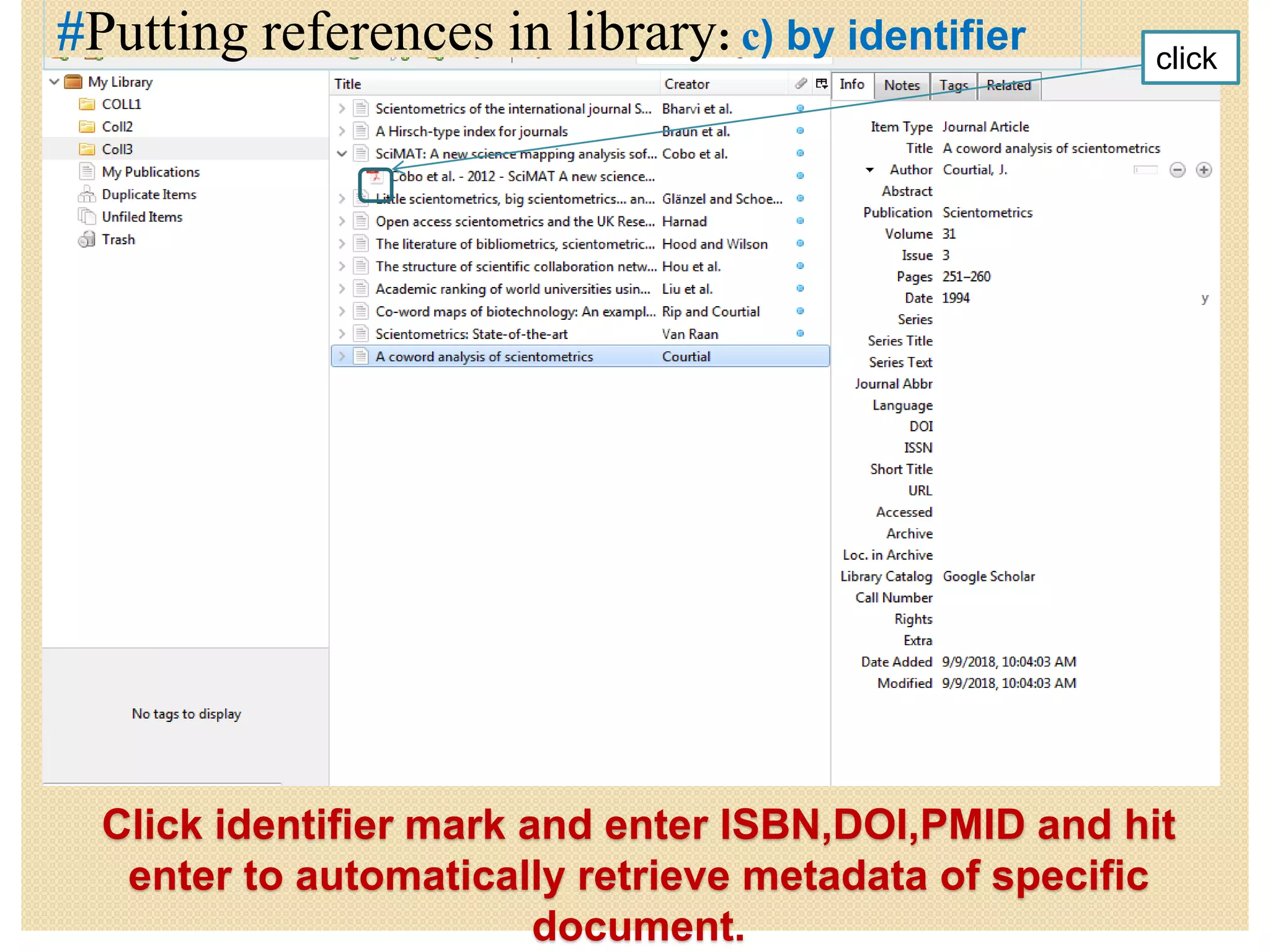1270x952 pixels.
Task: Click attachment dot for Braun et al.
Action: (x=801, y=131)
